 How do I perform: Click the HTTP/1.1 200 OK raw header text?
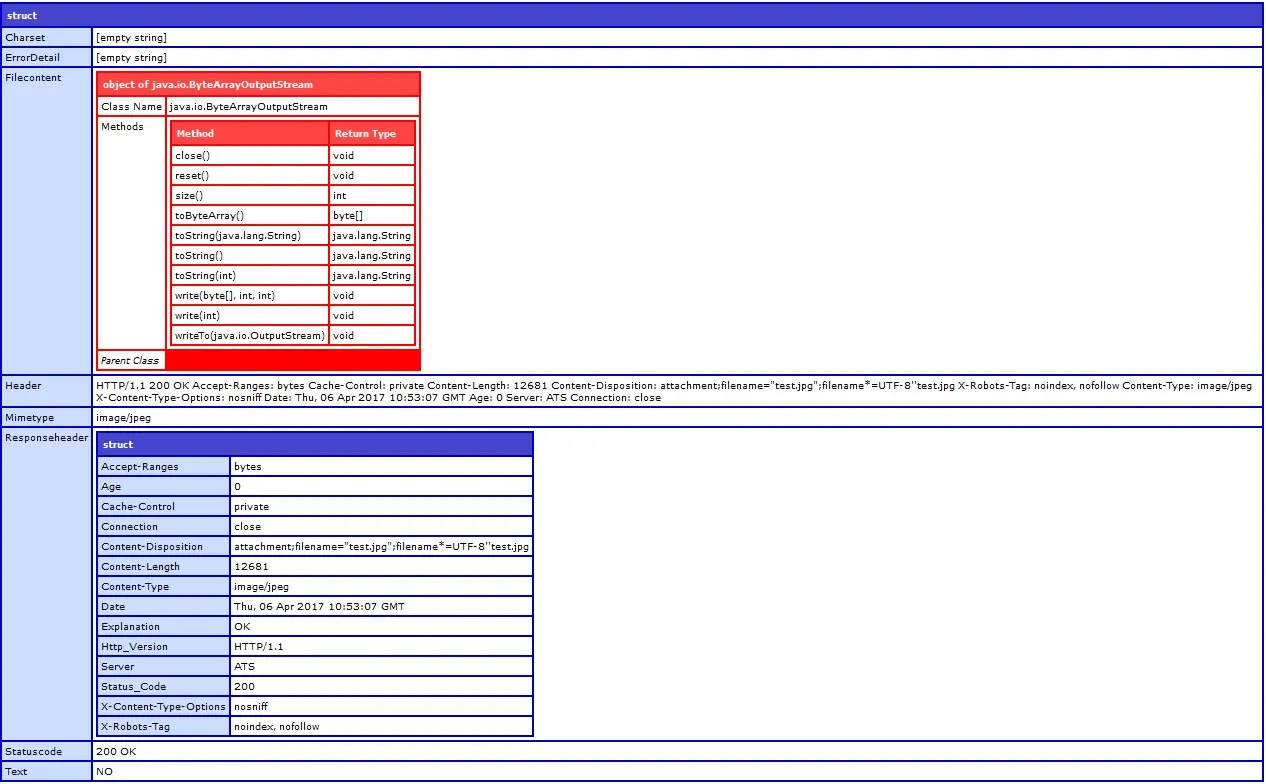pyautogui.click(x=673, y=391)
